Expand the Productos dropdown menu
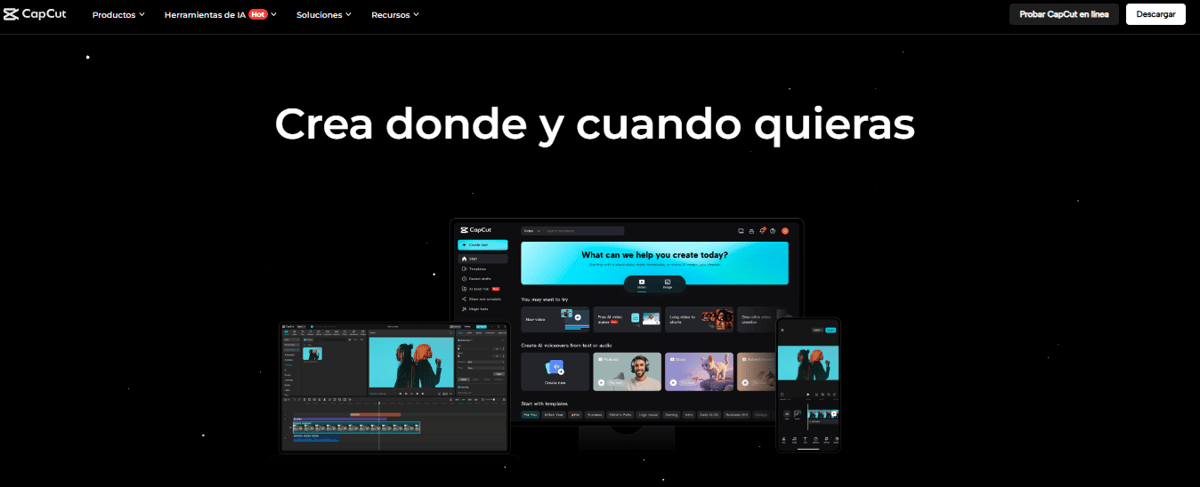Screen dimensions: 1200x487 click(x=118, y=15)
